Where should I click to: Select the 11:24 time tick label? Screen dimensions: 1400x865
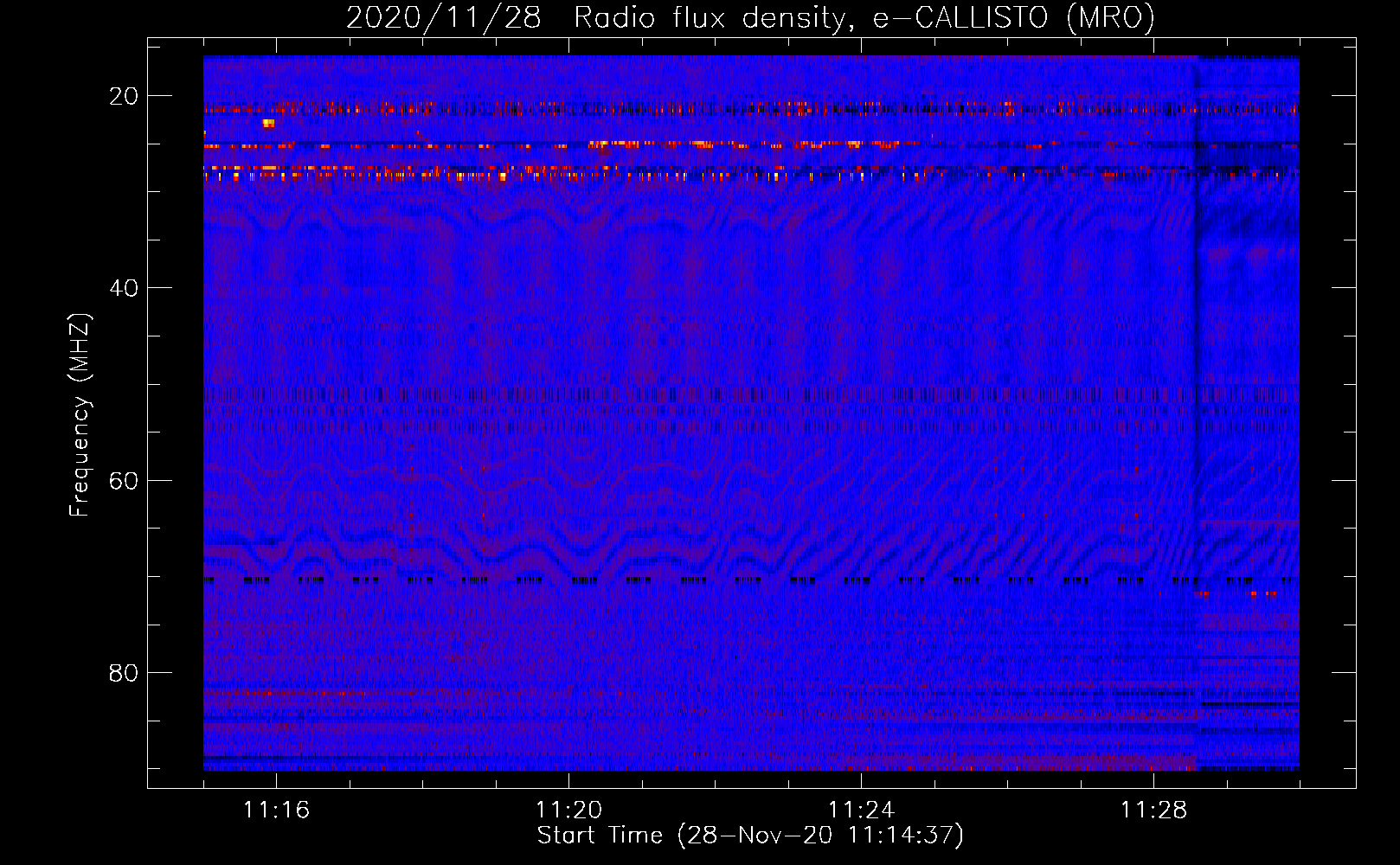[861, 811]
